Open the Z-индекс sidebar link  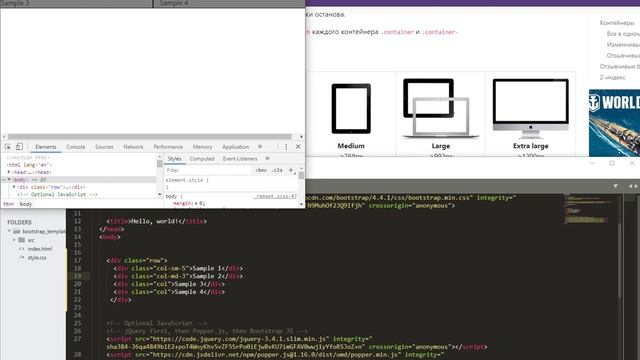(x=612, y=77)
